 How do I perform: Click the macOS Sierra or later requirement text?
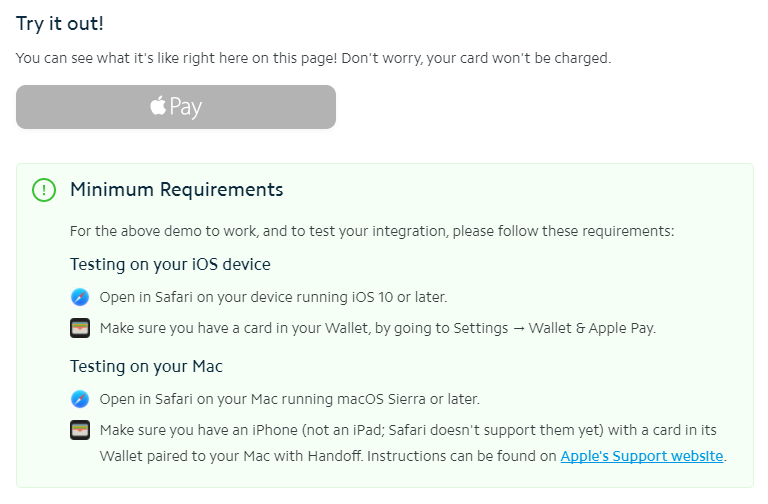pos(289,399)
